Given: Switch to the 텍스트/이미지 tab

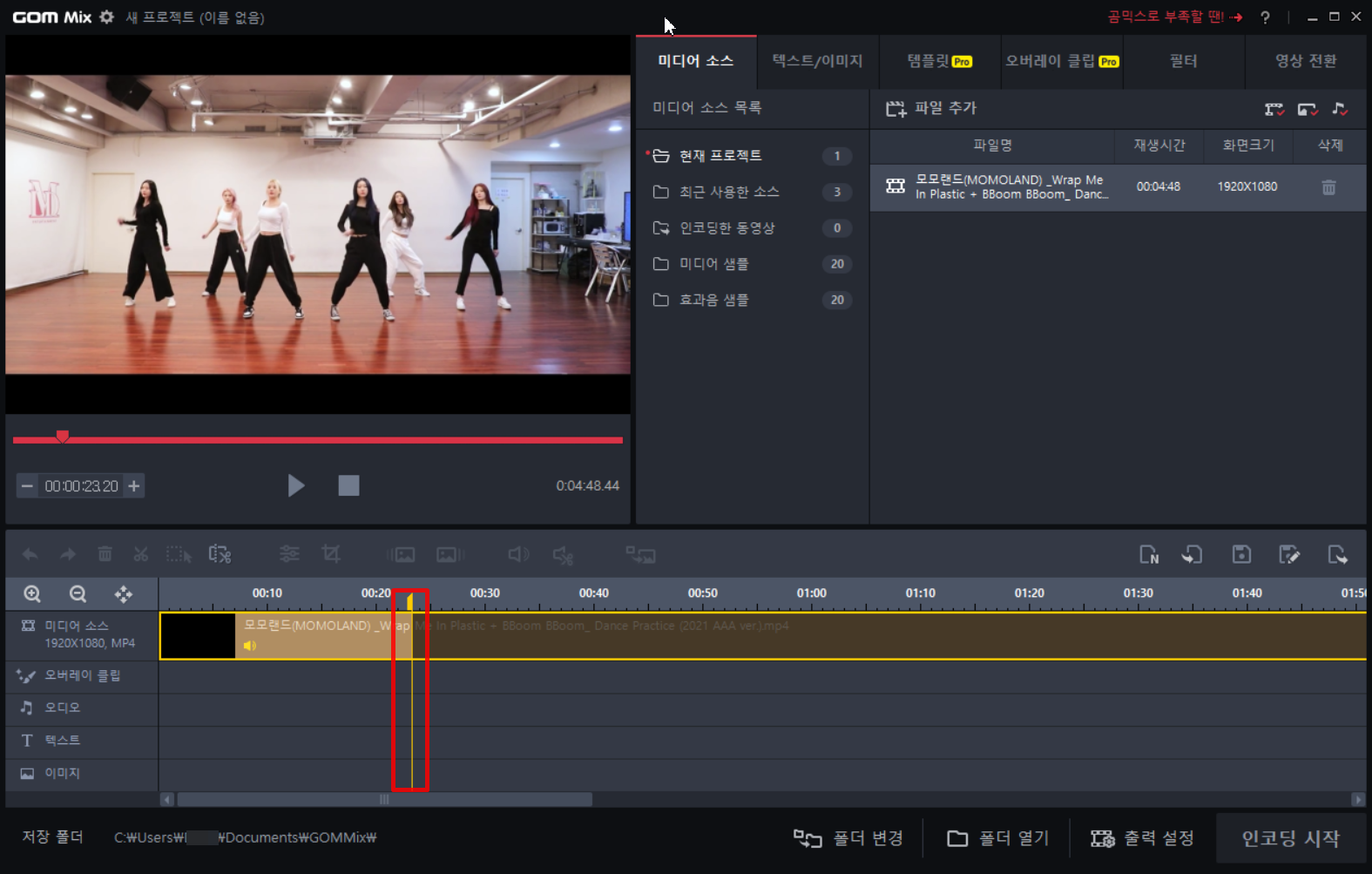Looking at the screenshot, I should pos(817,61).
